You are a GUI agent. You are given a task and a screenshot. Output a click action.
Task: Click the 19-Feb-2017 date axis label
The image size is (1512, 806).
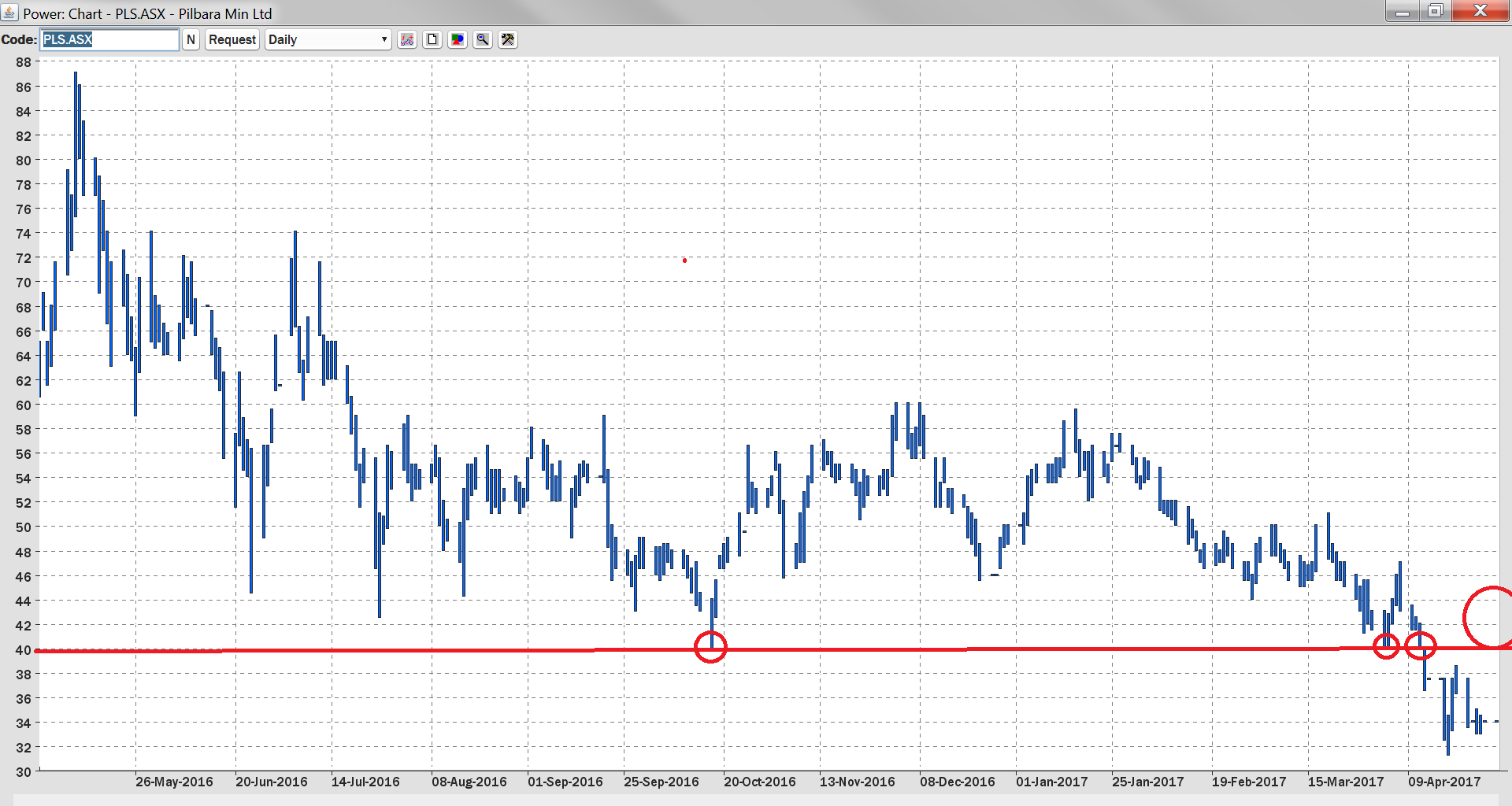1249,782
